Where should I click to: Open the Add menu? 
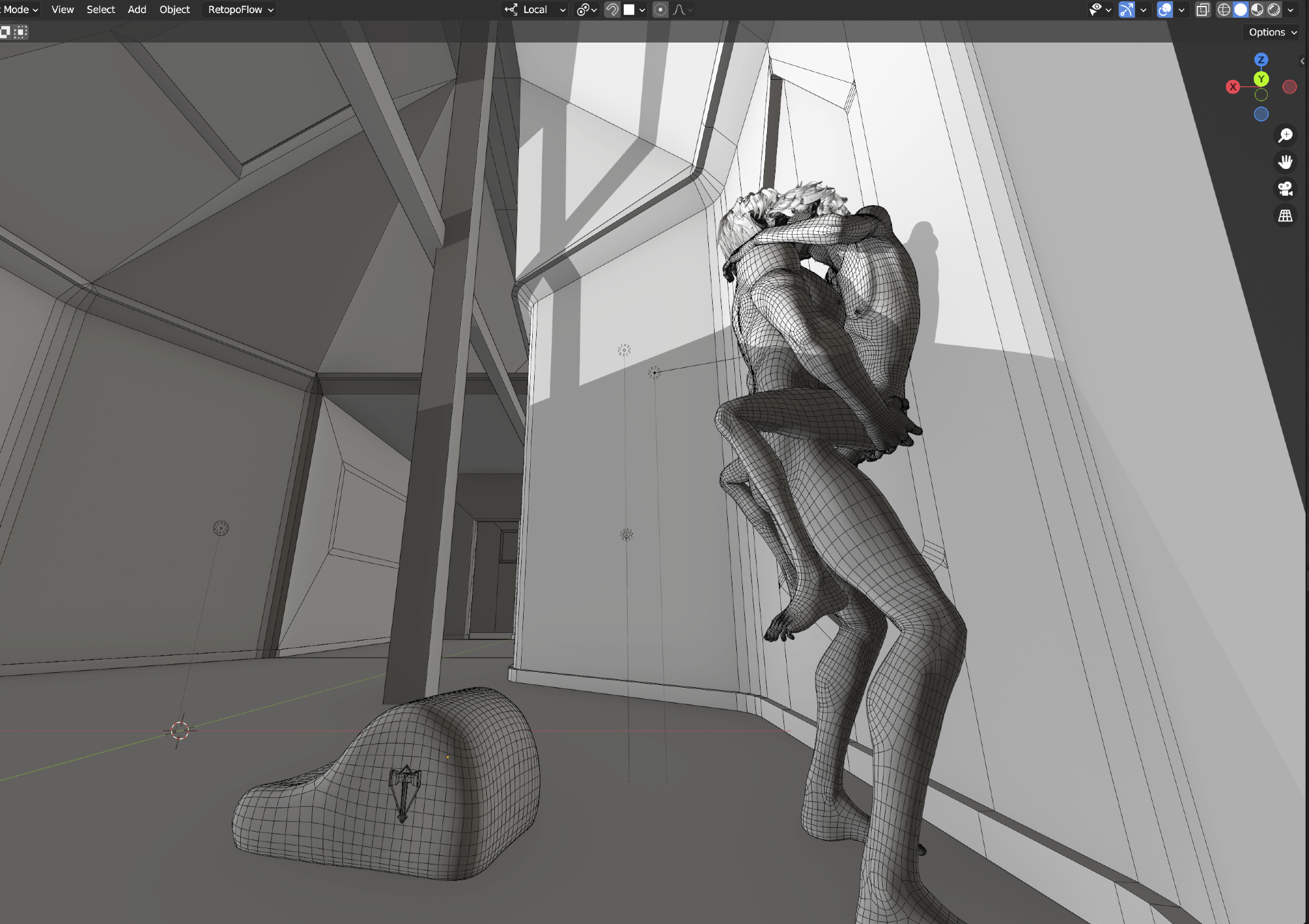click(137, 10)
